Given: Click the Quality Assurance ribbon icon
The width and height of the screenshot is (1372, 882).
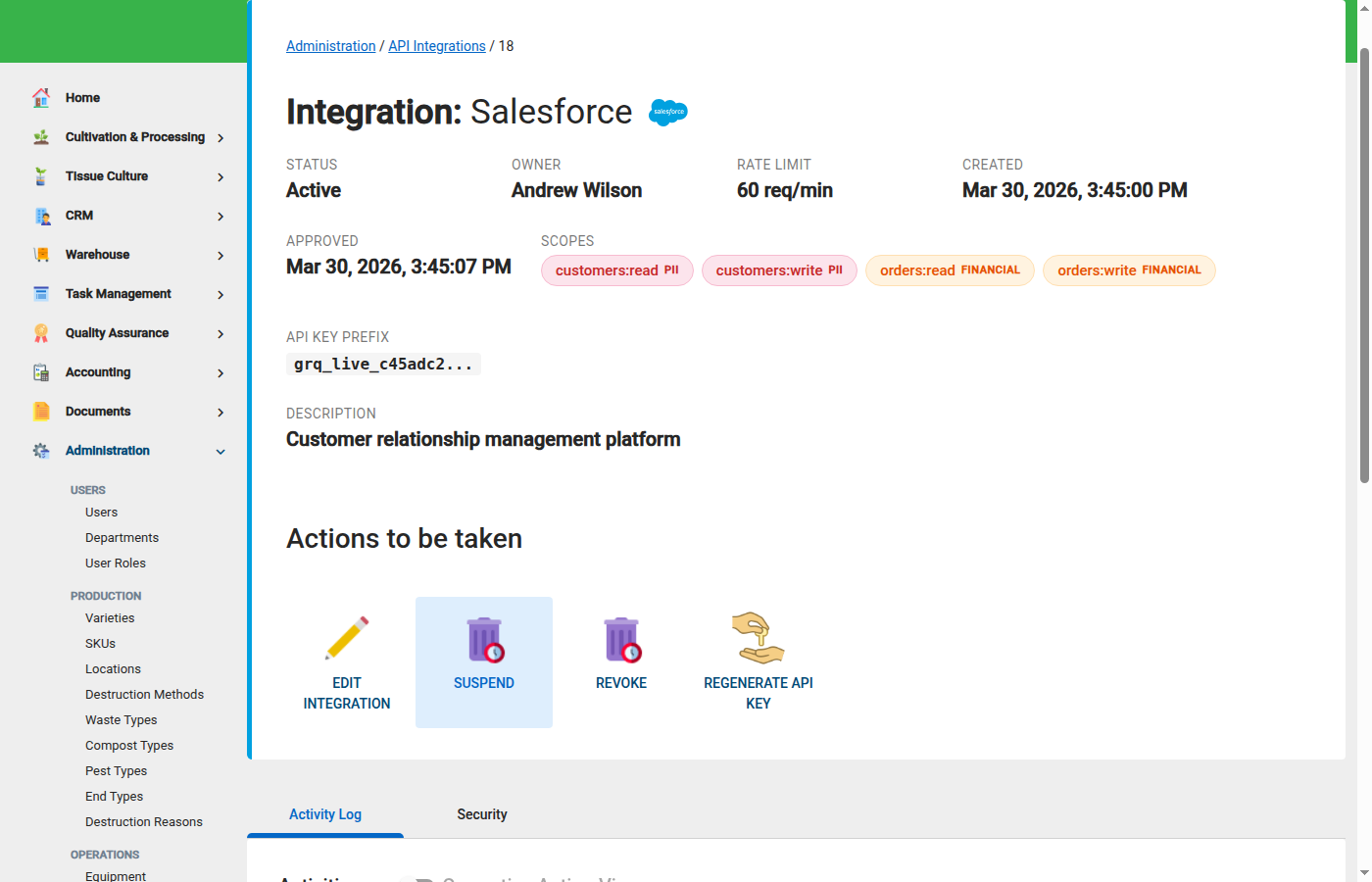Looking at the screenshot, I should tap(41, 332).
